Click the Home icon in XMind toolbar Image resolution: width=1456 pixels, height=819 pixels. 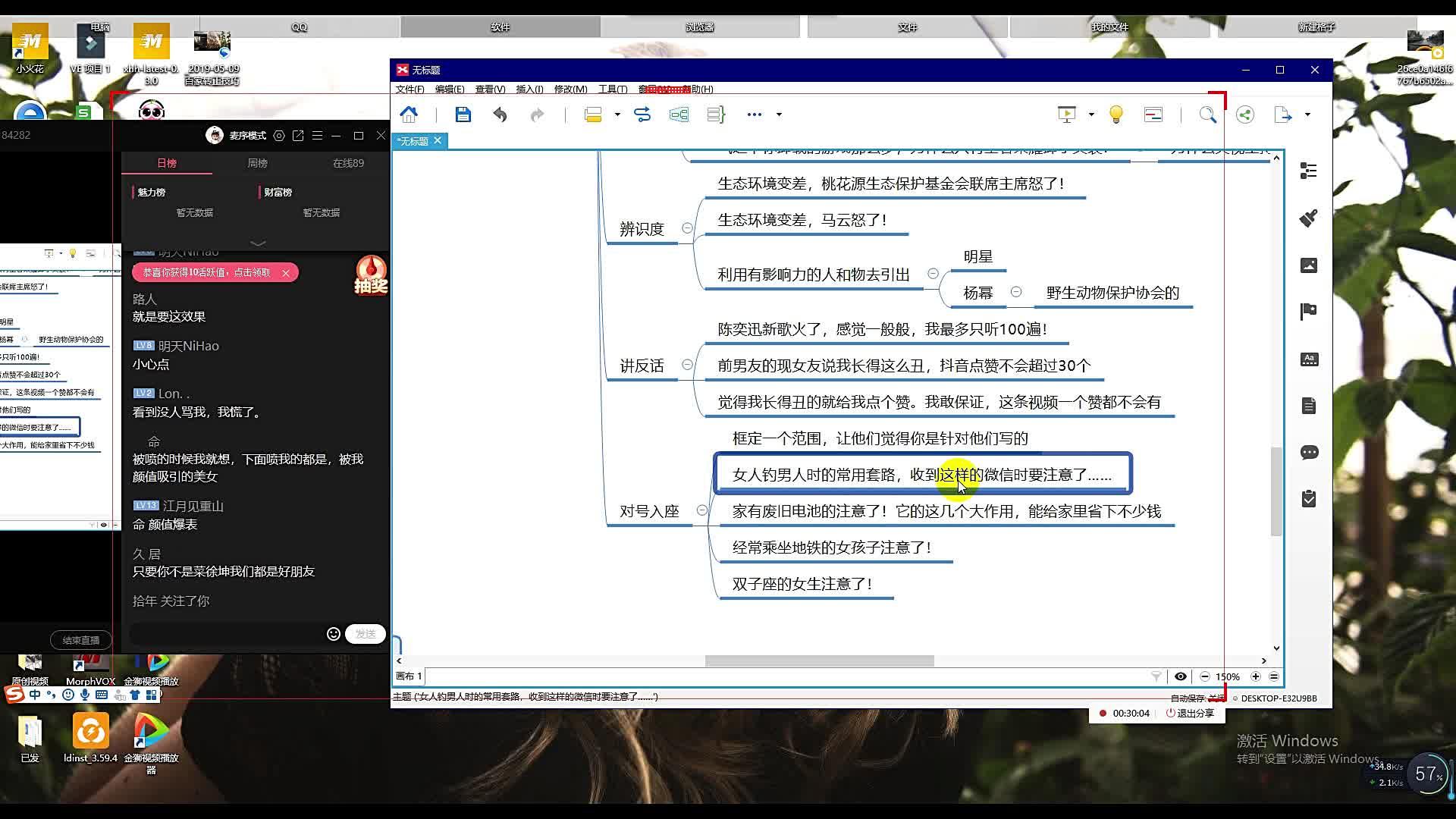(x=409, y=115)
